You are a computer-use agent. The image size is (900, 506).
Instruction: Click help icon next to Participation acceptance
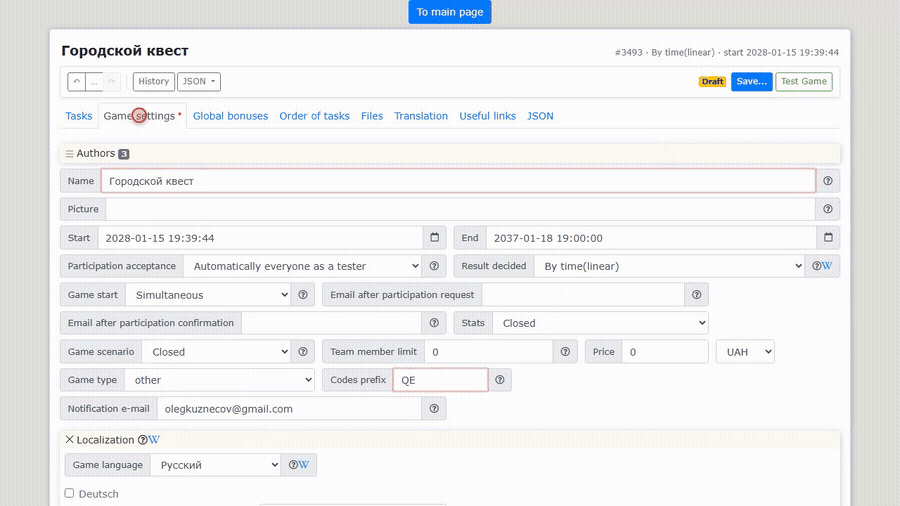coord(435,266)
